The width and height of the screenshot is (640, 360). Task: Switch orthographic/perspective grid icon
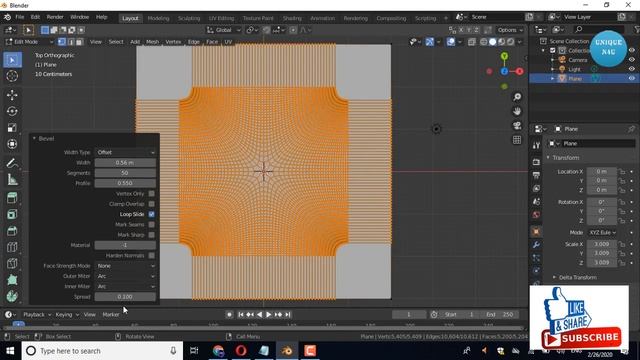point(517,140)
